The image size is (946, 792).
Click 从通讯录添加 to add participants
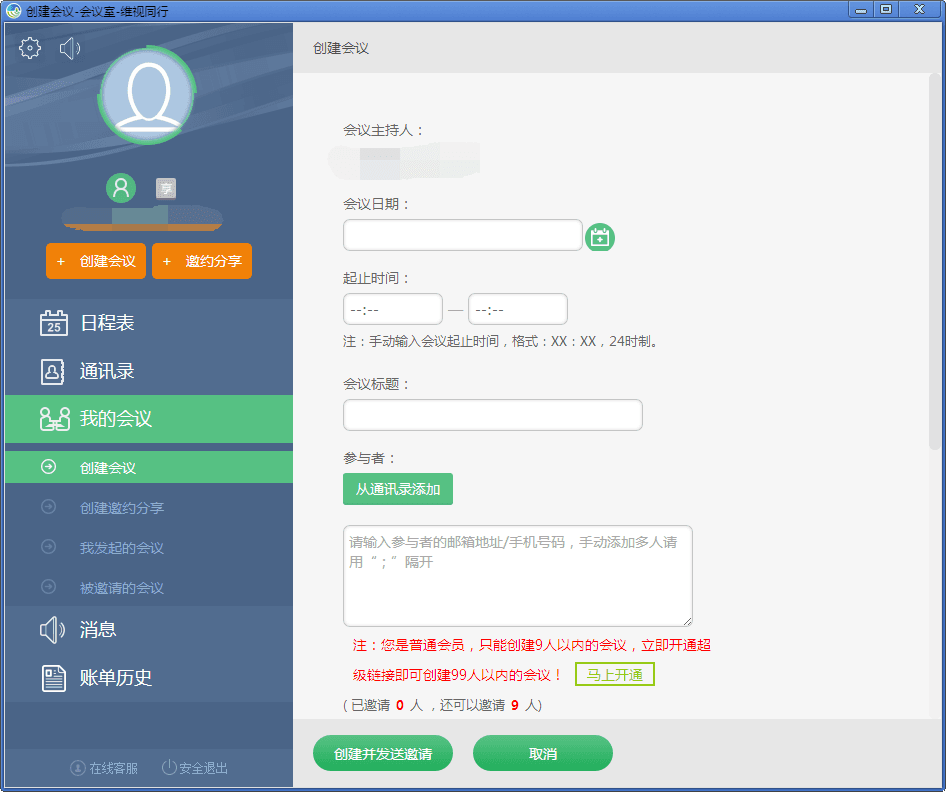point(397,489)
